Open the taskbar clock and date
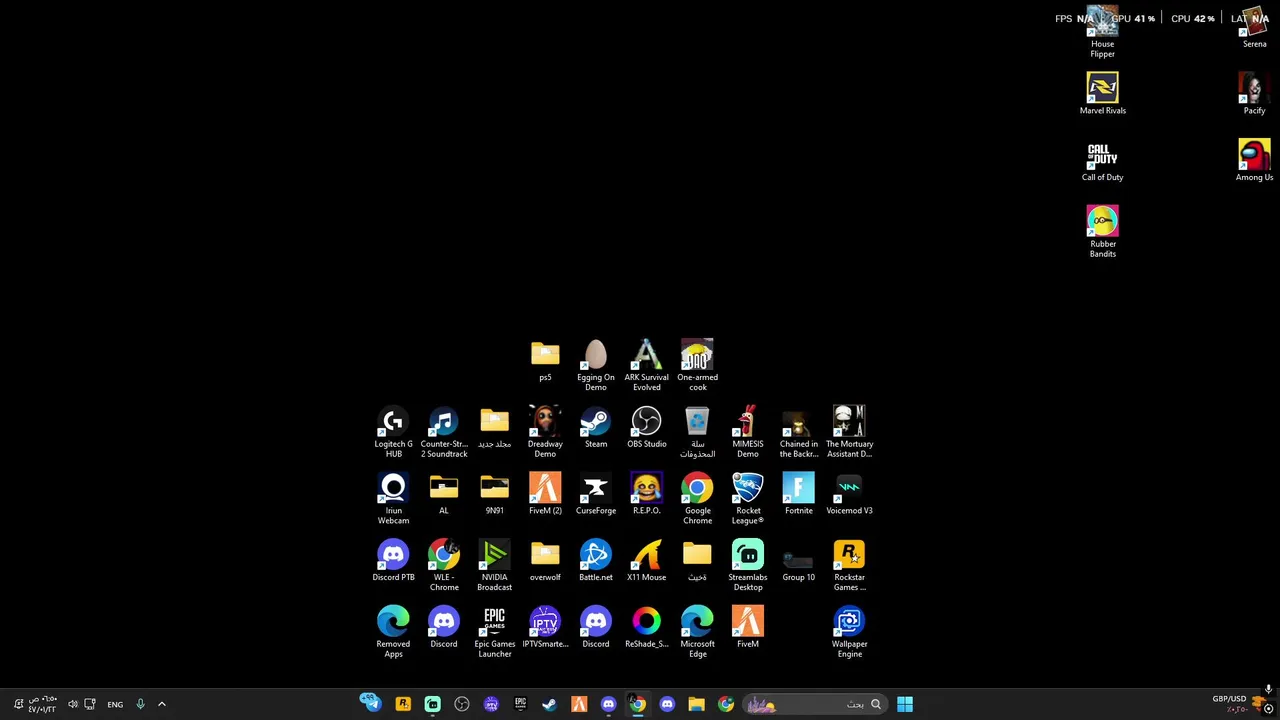 coord(43,704)
